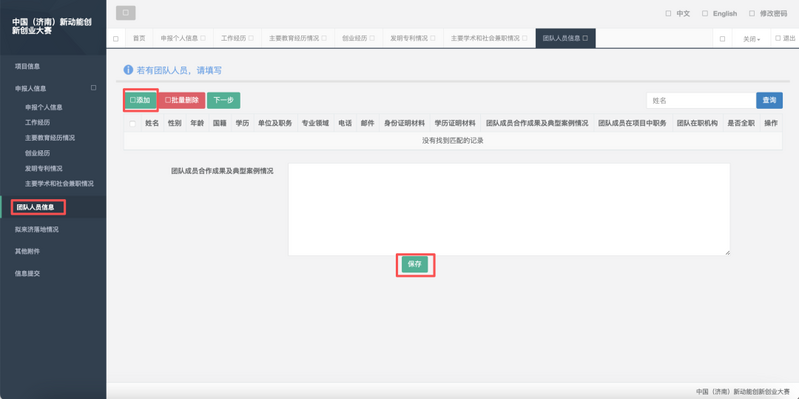Click the 身份证明材料 column header
Viewport: 799px width, 399px height.
(405, 123)
